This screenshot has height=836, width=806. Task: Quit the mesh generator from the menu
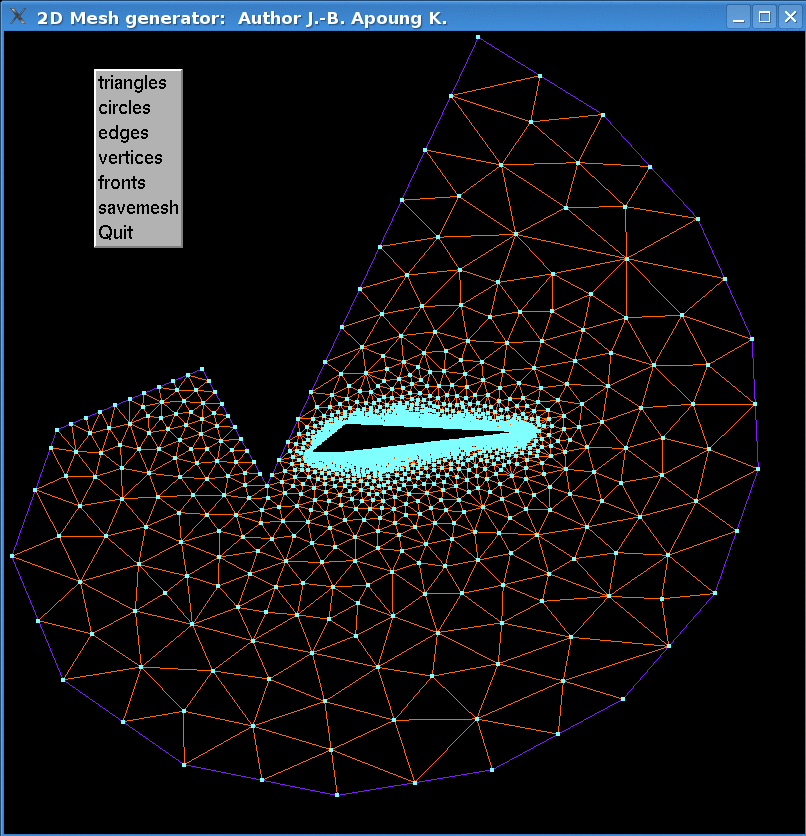click(x=115, y=233)
